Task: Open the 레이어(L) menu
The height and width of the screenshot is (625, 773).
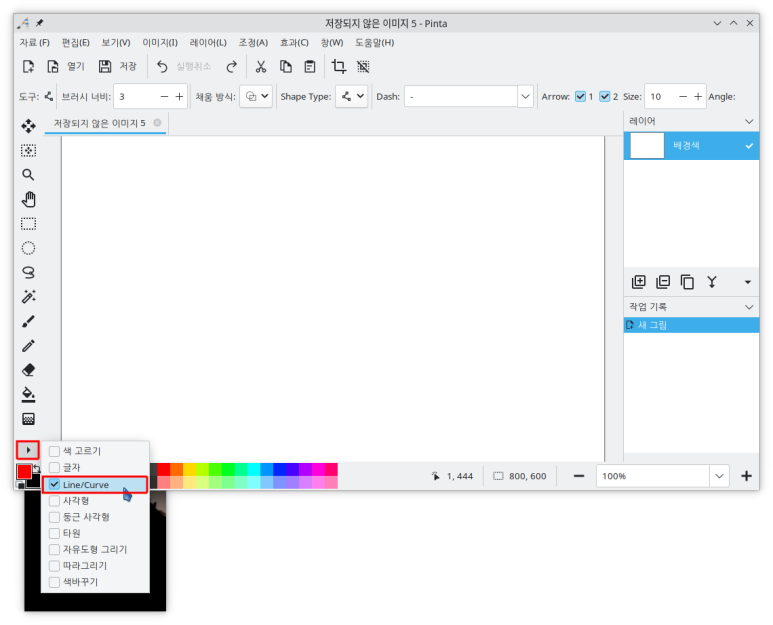Action: click(208, 43)
